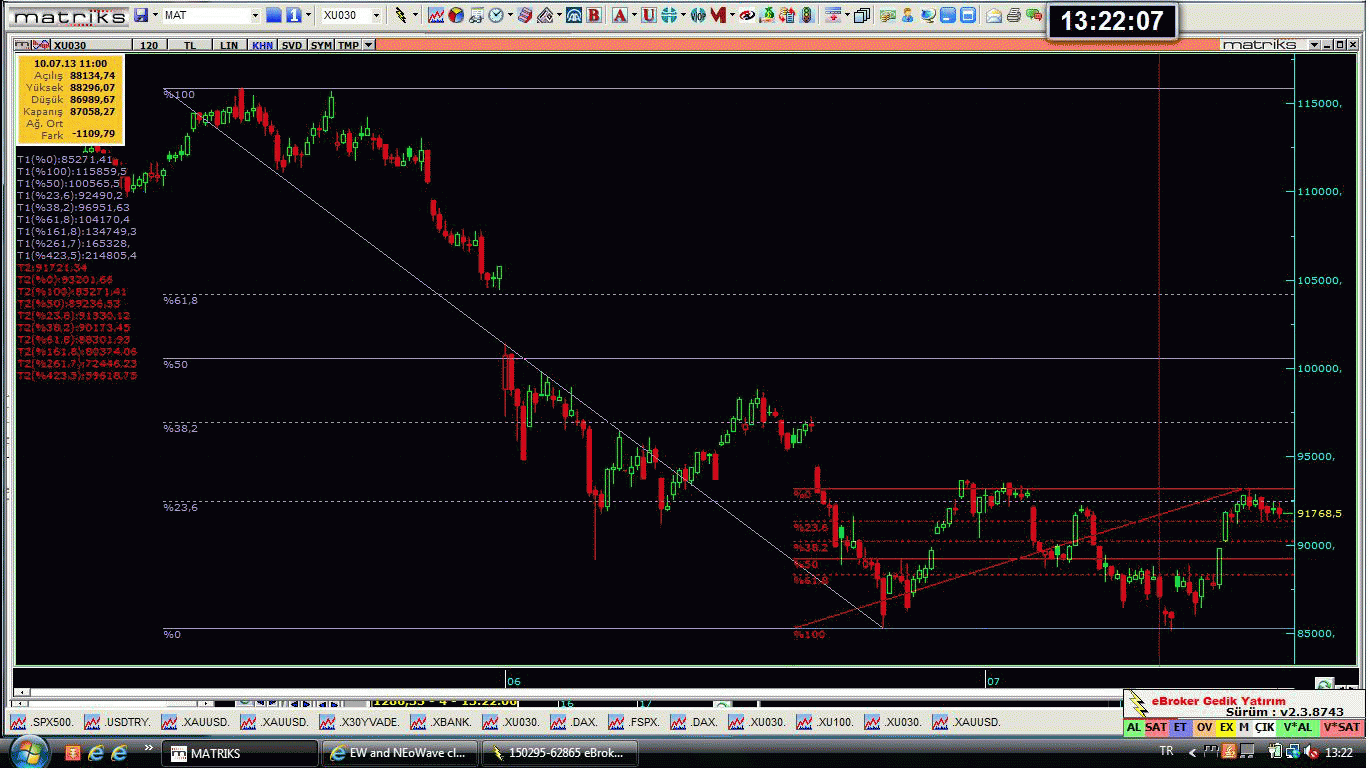The image size is (1370, 770).
Task: Click the red letter B icon
Action: (594, 15)
